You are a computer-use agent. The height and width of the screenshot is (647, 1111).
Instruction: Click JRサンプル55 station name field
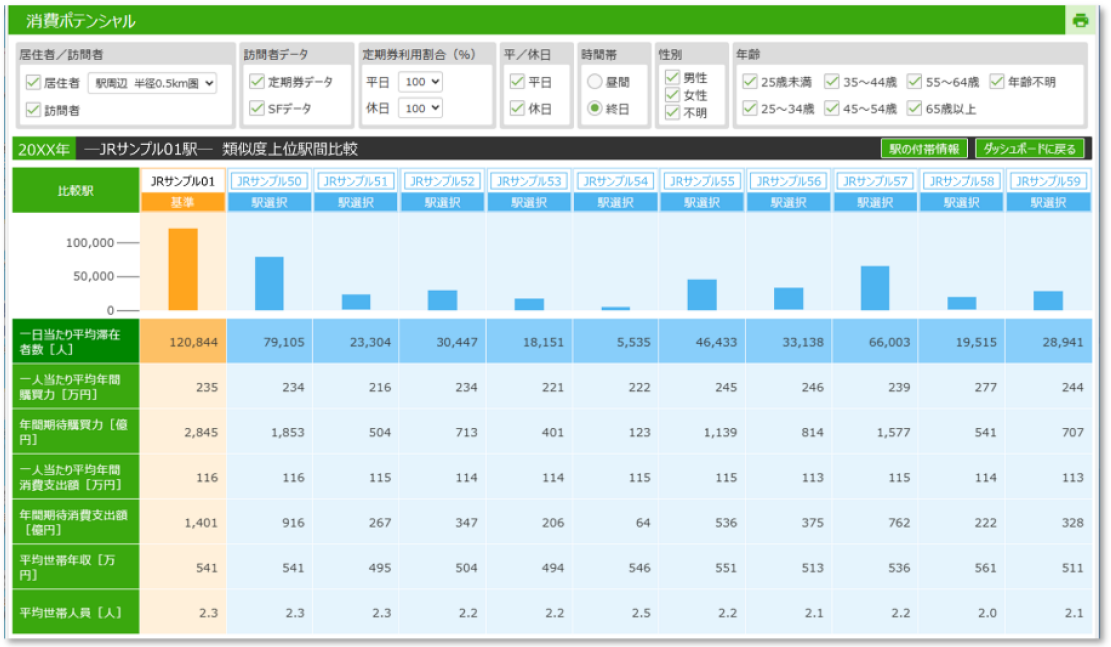[702, 181]
